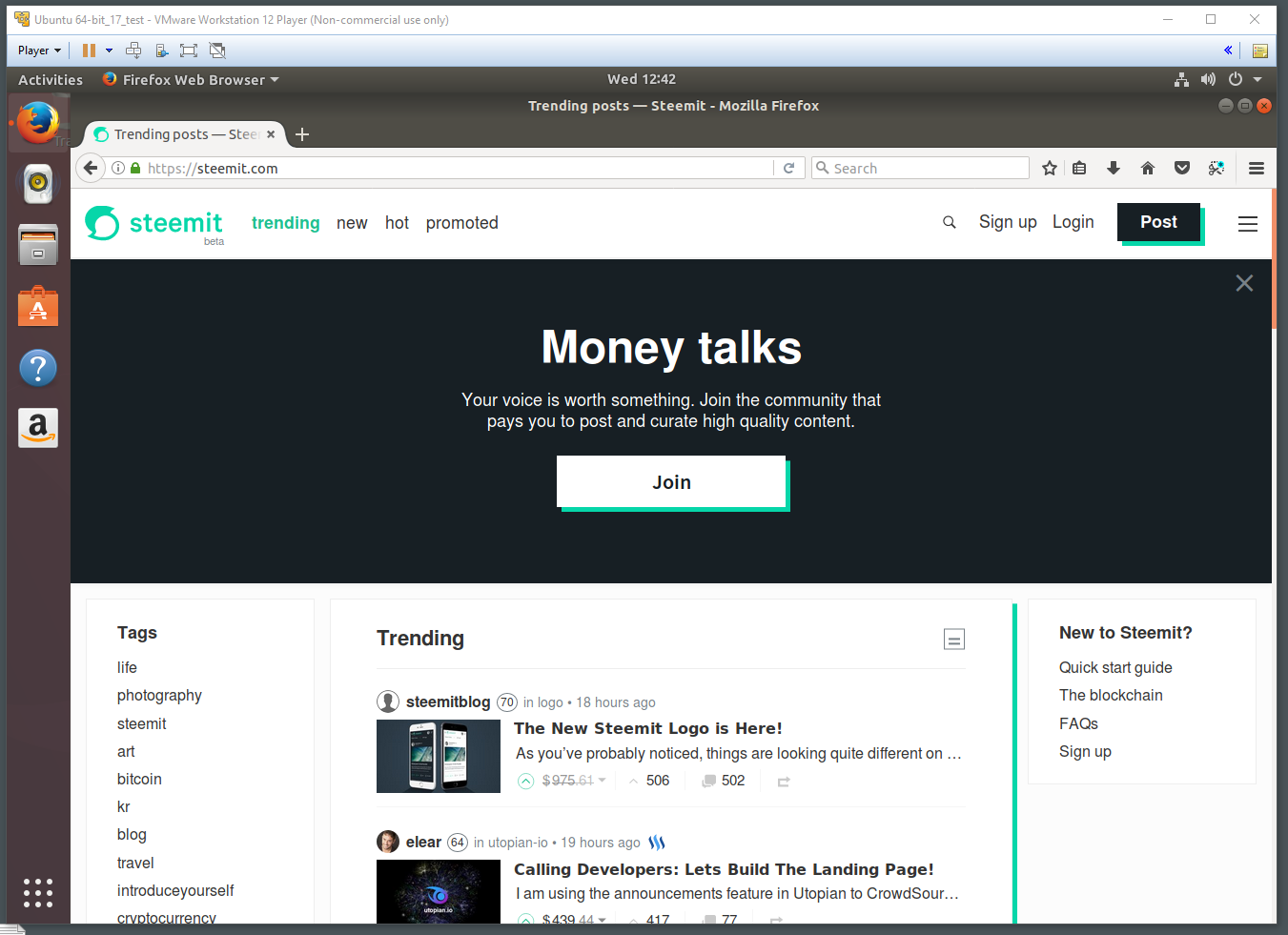Select the photography tag
This screenshot has height=935, width=1288.
159,696
